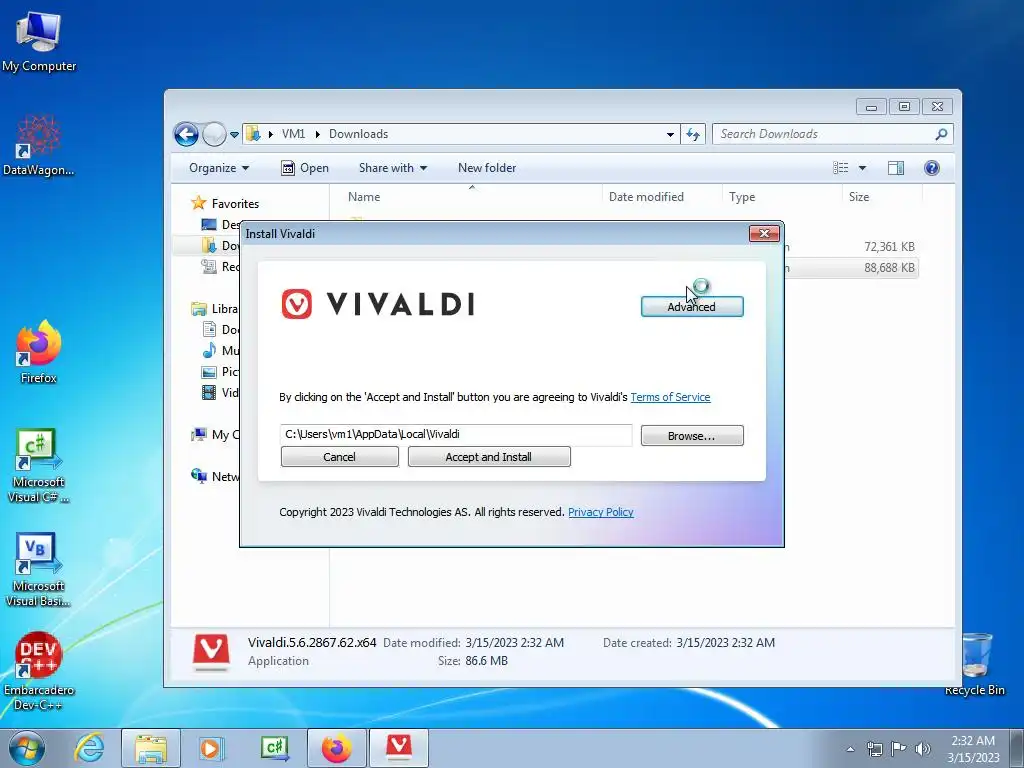This screenshot has height=768, width=1024.
Task: Click the Explorer Back arrow button
Action: point(186,135)
